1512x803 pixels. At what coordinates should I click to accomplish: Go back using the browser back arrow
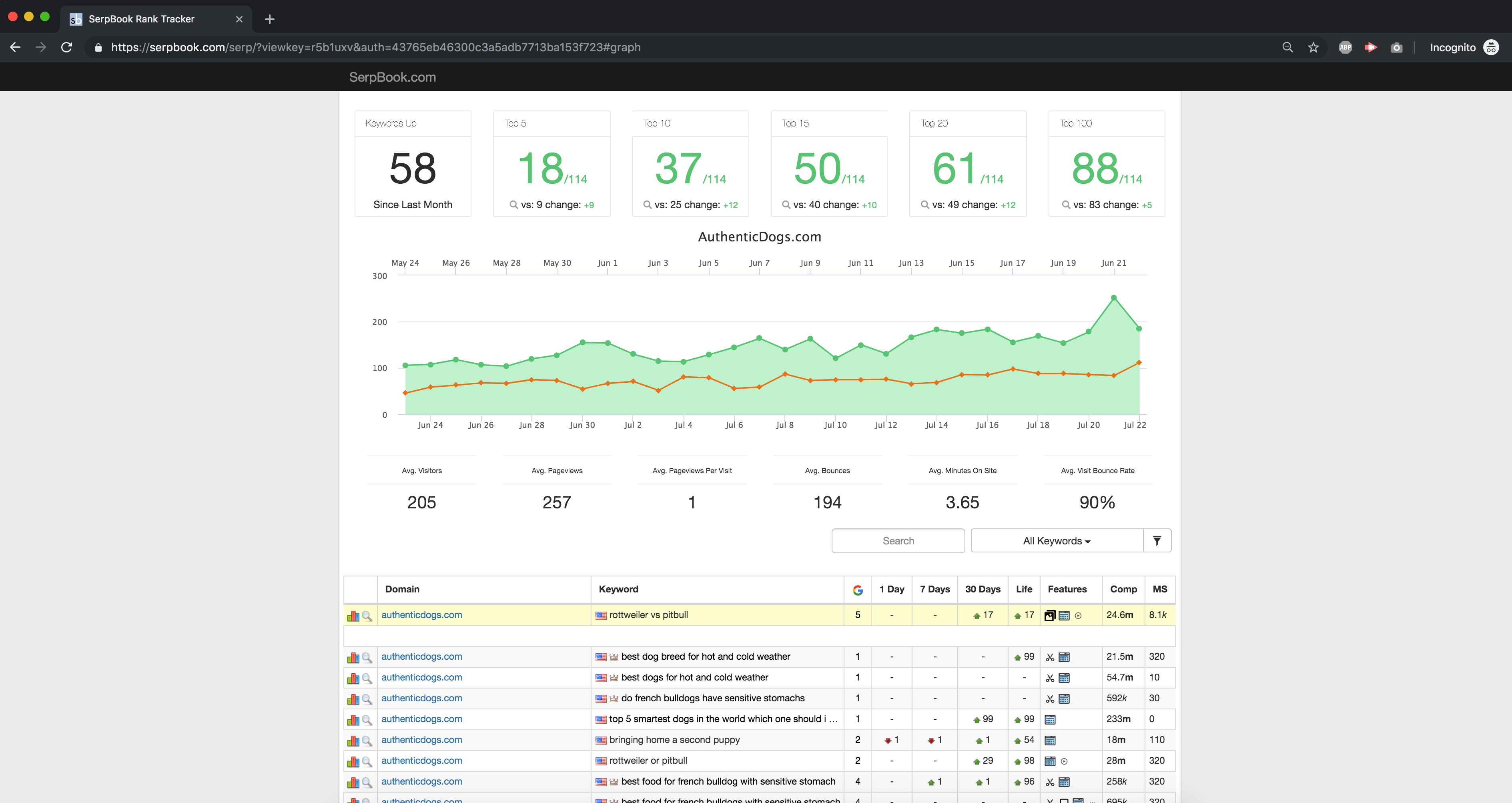click(x=15, y=47)
